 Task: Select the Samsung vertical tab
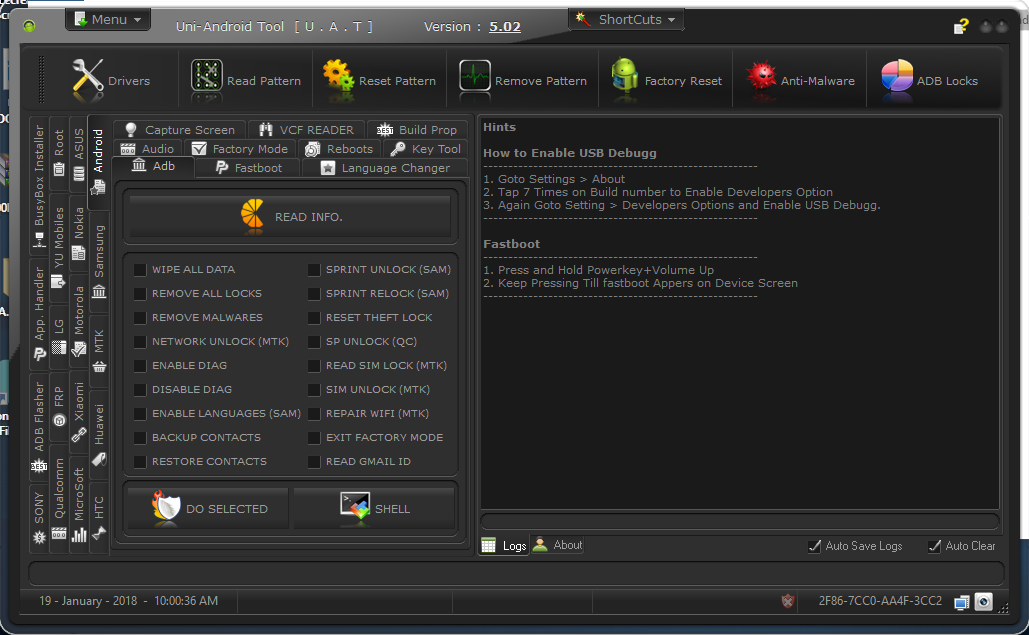coord(99,260)
